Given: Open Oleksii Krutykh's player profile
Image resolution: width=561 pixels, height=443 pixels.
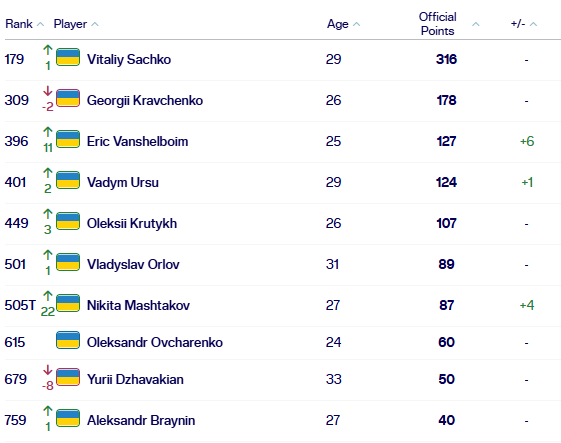Looking at the screenshot, I should (132, 223).
